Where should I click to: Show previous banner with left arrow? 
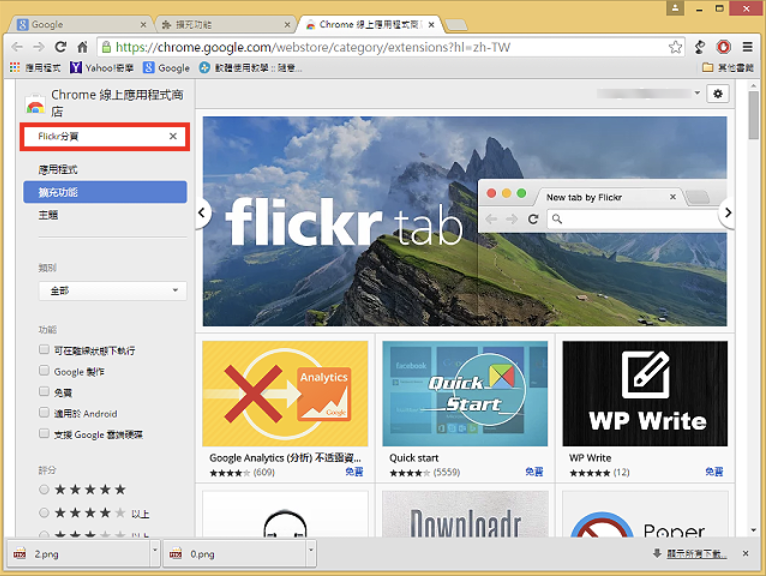point(202,213)
